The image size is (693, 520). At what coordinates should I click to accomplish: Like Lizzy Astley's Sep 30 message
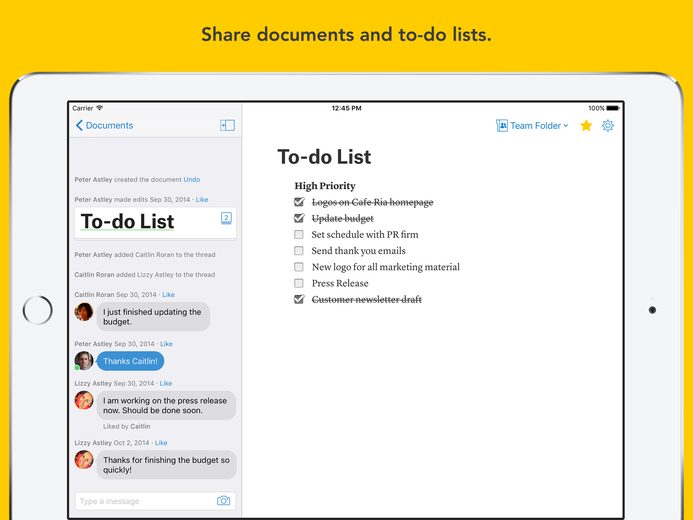[x=166, y=383]
